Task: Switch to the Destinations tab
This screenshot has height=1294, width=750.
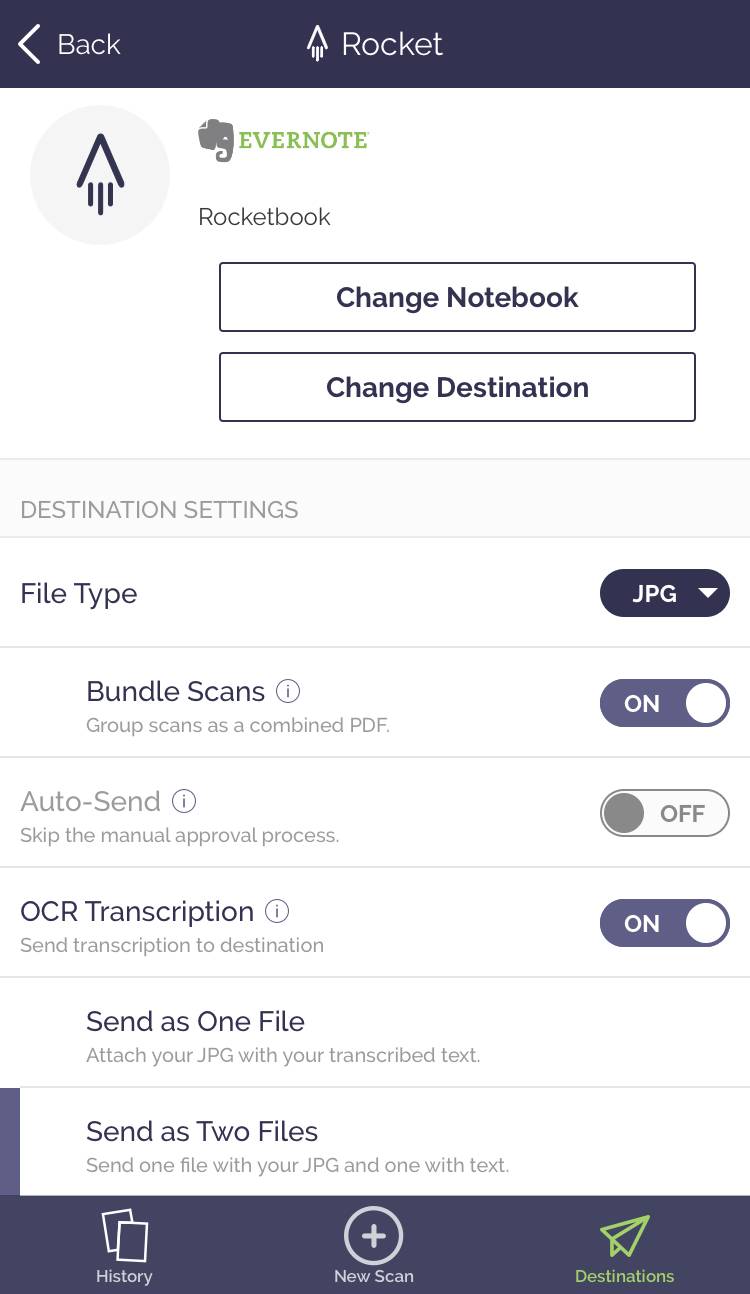Action: (x=624, y=1246)
